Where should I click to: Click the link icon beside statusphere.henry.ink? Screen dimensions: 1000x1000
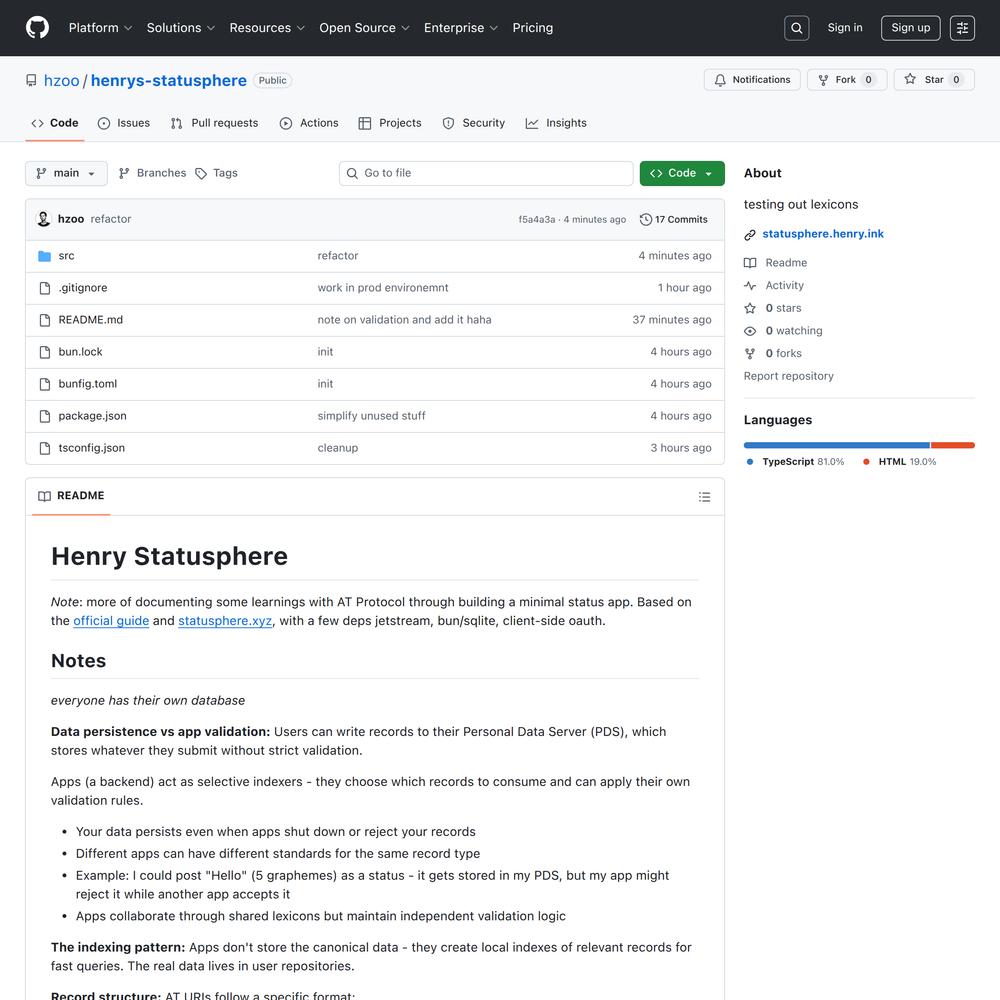[x=750, y=235]
